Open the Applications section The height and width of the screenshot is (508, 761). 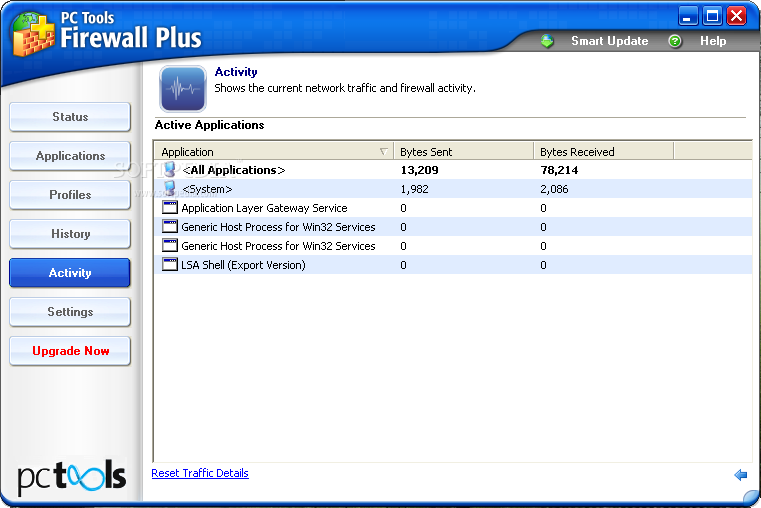70,156
